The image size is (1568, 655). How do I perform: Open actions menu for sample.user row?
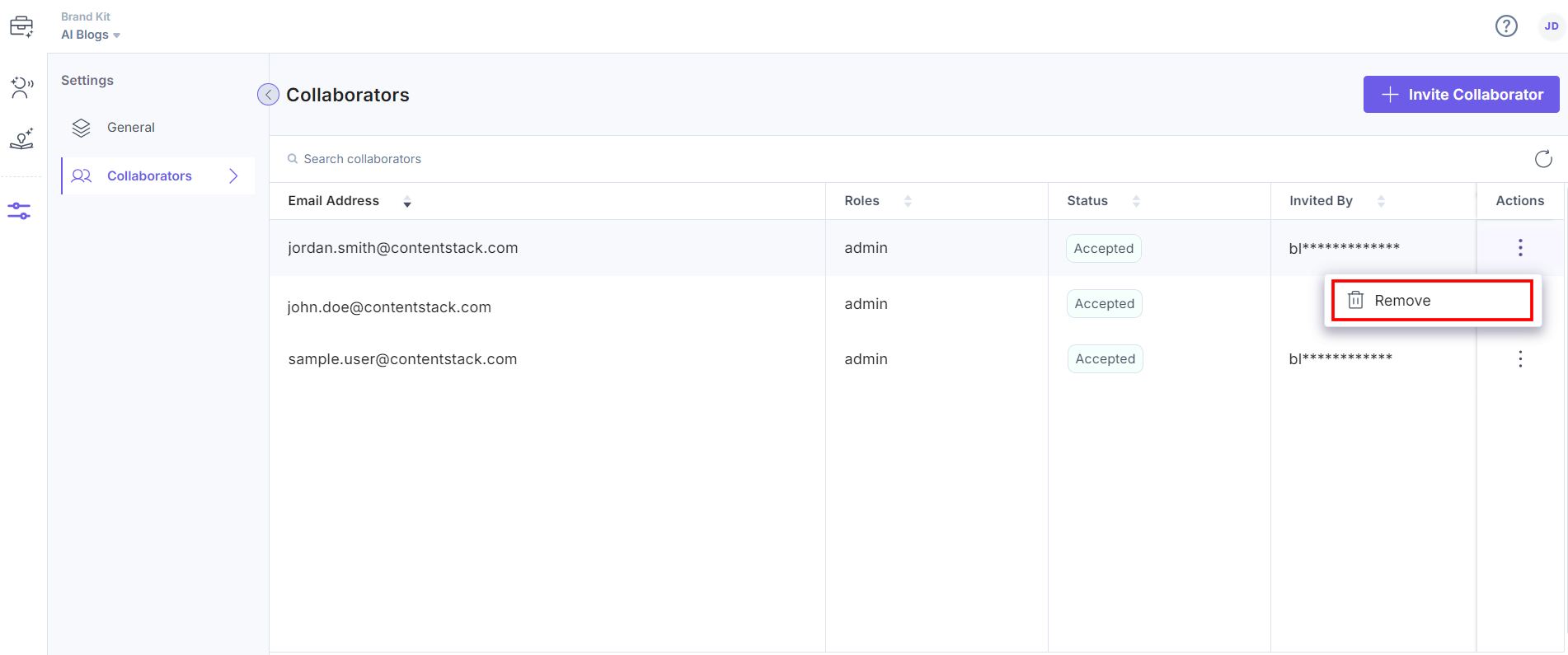(x=1520, y=358)
